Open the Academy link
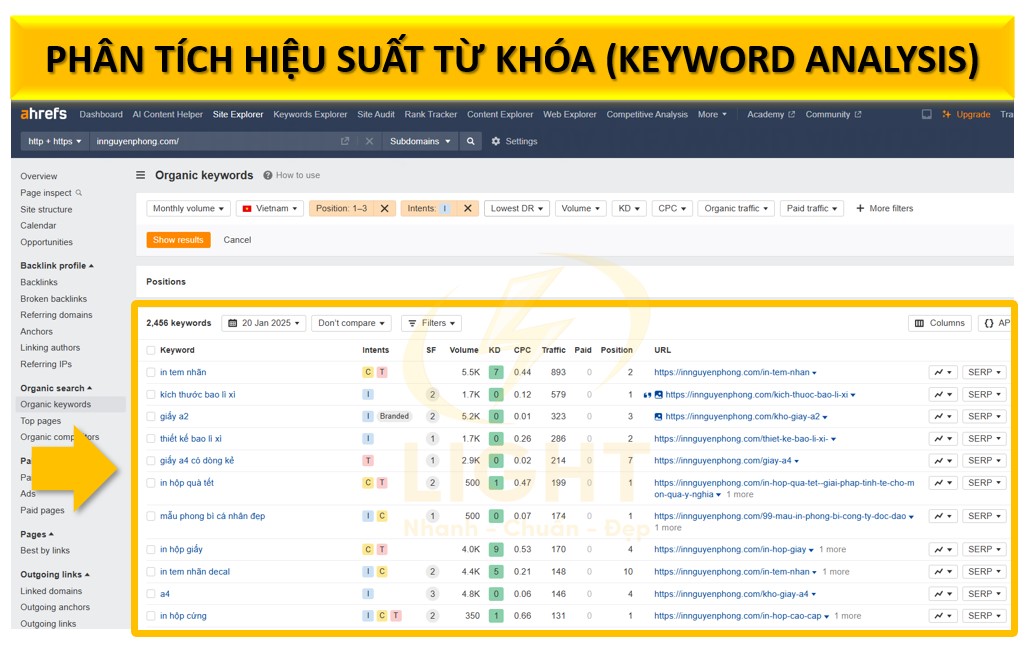Screen dimensions: 1031x650 click(770, 114)
